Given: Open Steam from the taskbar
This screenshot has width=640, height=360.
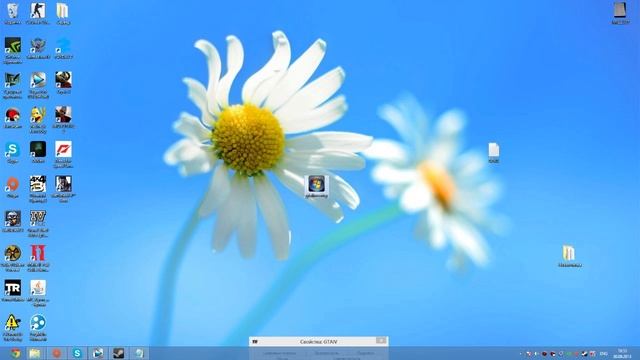Looking at the screenshot, I should coord(119,353).
